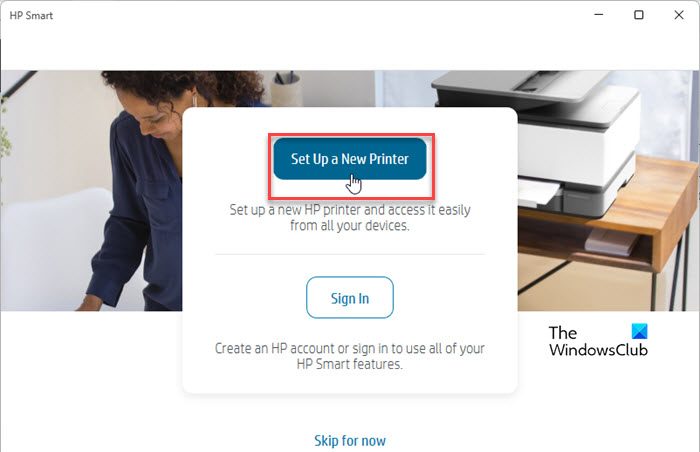Click the 'Set up a new HP printer' description
The image size is (700, 452).
(x=350, y=218)
